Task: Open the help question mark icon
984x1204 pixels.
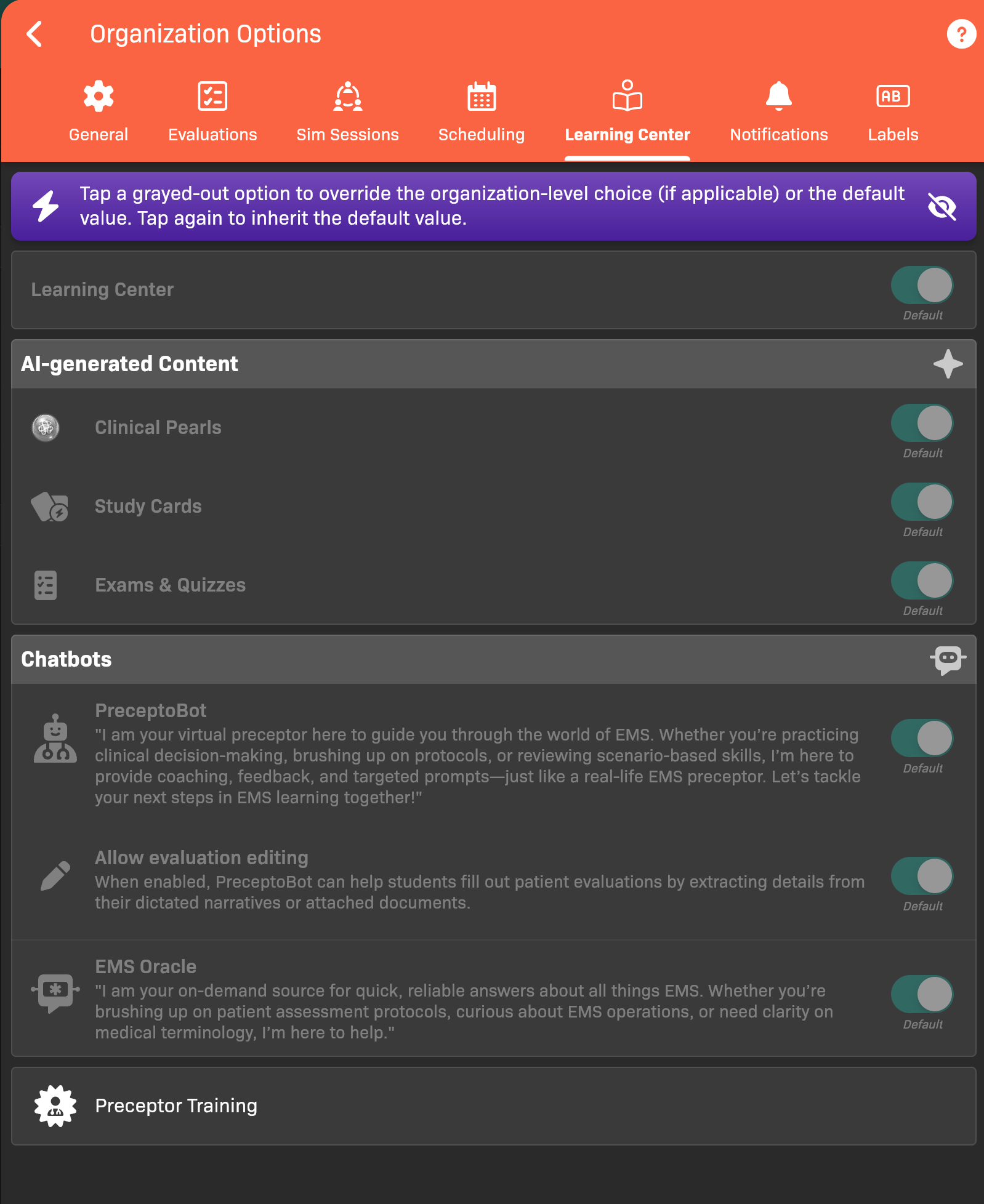Action: point(961,34)
